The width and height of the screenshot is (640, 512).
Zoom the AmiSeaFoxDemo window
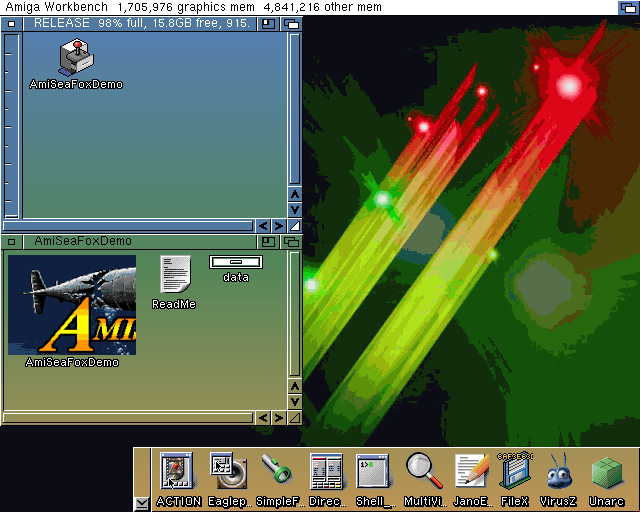pos(268,242)
